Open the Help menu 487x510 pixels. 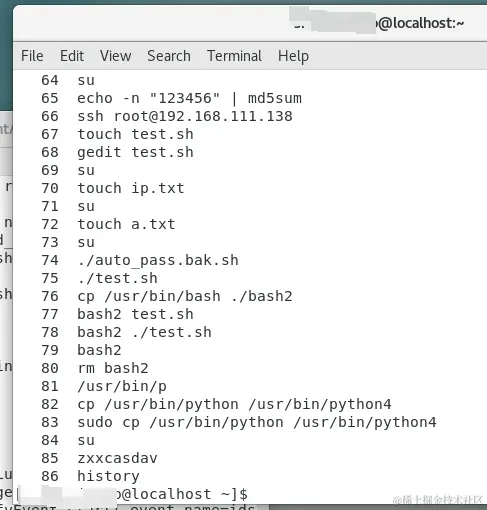click(x=293, y=56)
